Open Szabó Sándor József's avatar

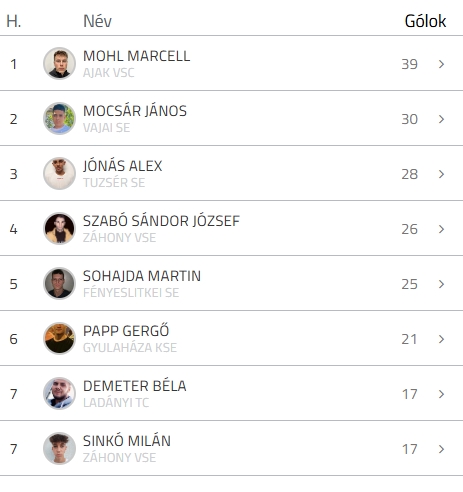click(x=59, y=228)
